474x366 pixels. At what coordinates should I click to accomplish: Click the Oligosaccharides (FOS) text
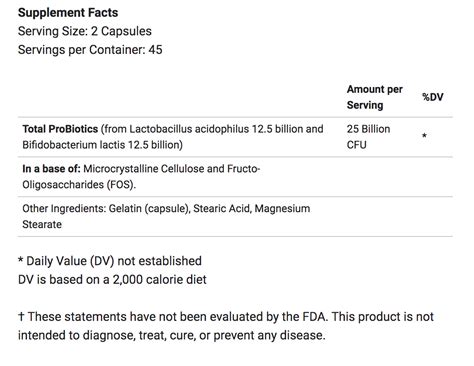pyautogui.click(x=78, y=185)
